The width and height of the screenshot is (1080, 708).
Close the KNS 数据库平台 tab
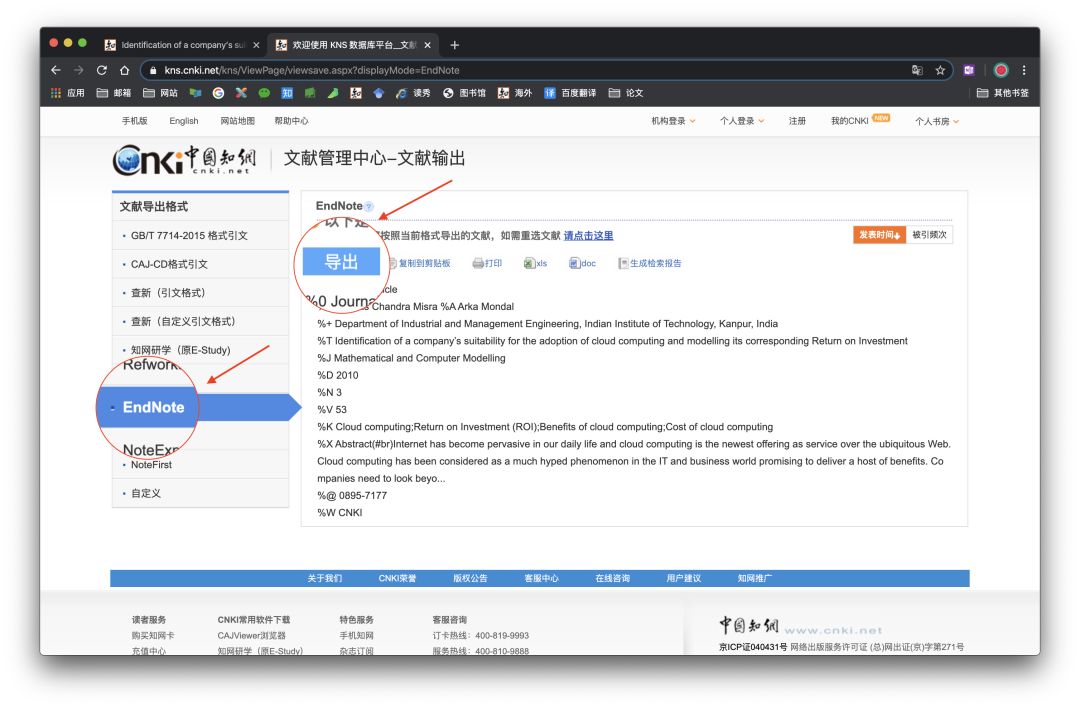(x=428, y=45)
